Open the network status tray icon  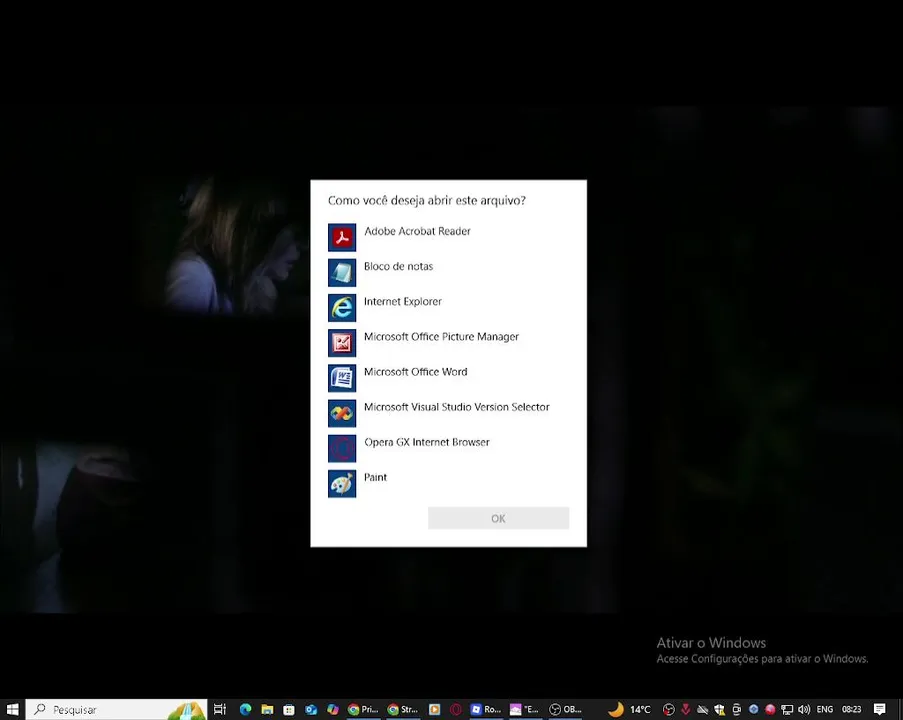point(787,709)
